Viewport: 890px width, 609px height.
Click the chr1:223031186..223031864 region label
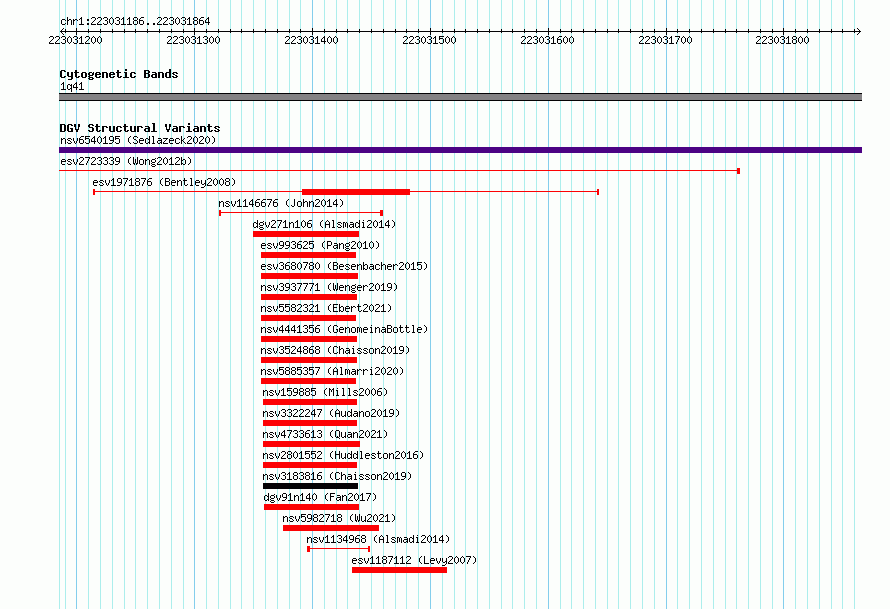pos(135,21)
